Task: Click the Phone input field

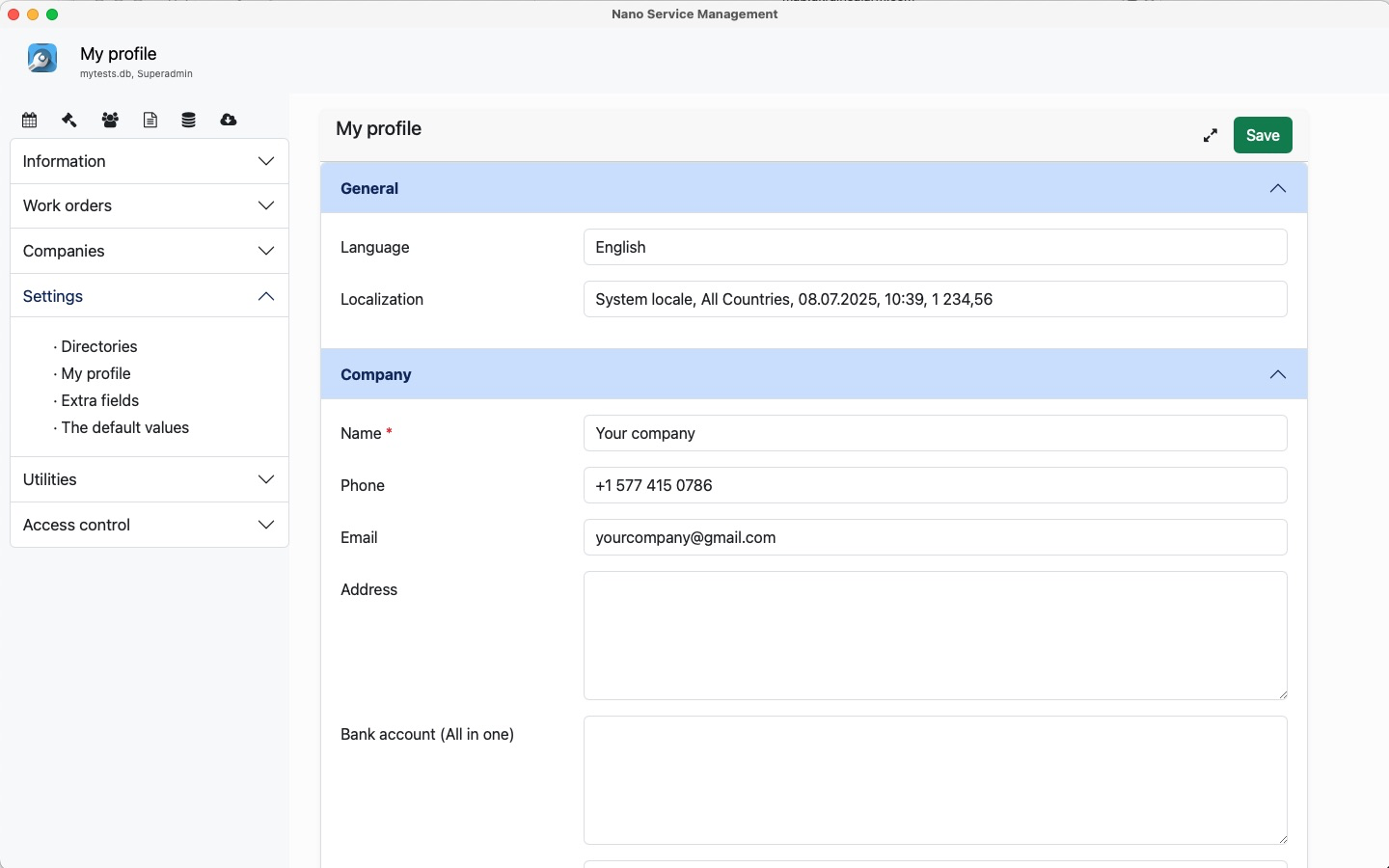Action: point(936,485)
